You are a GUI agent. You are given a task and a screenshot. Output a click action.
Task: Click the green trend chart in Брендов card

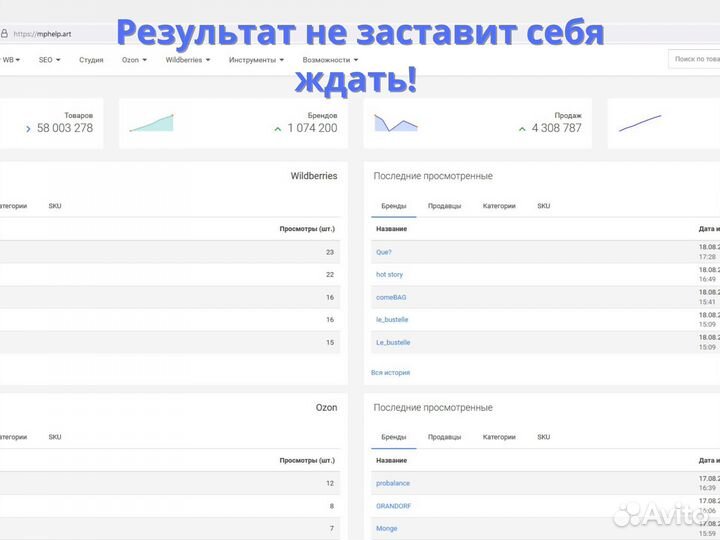point(152,123)
